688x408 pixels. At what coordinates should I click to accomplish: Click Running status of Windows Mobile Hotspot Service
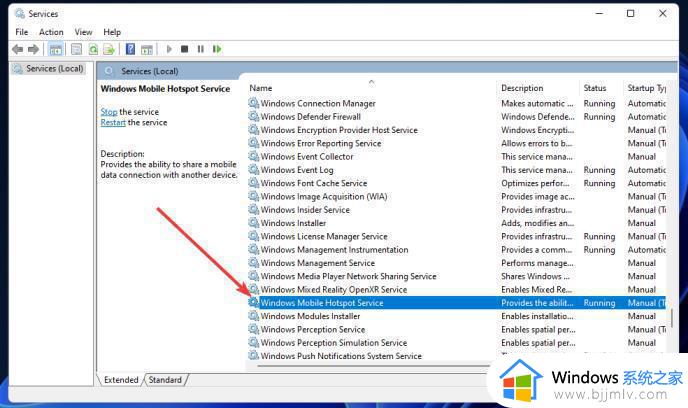coord(599,303)
